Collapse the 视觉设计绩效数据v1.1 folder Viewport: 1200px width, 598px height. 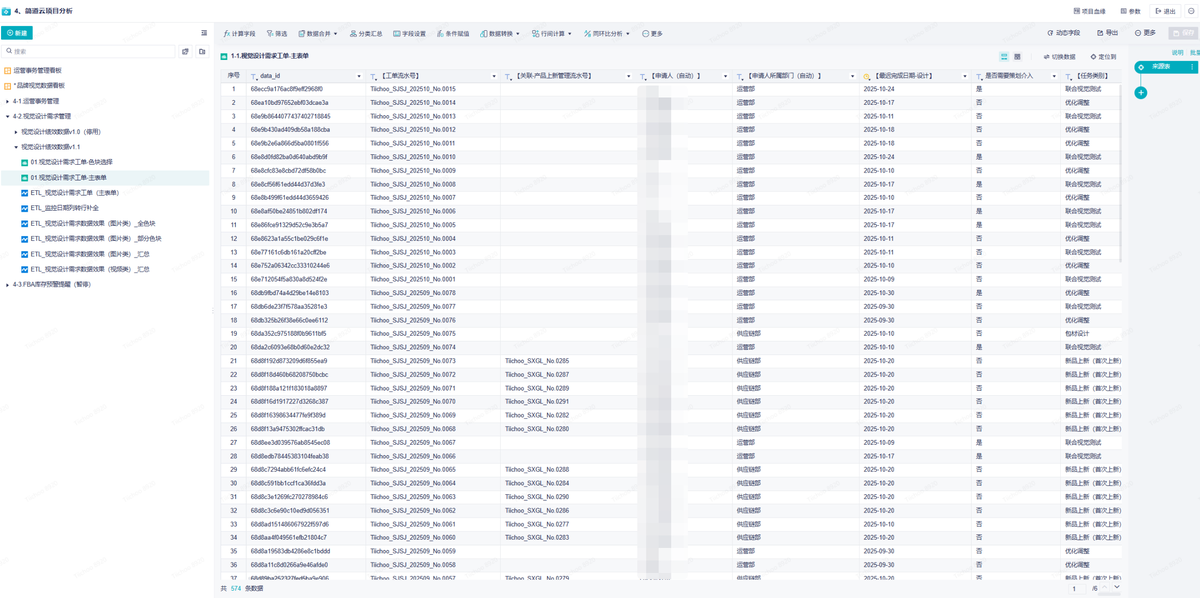tap(16, 147)
